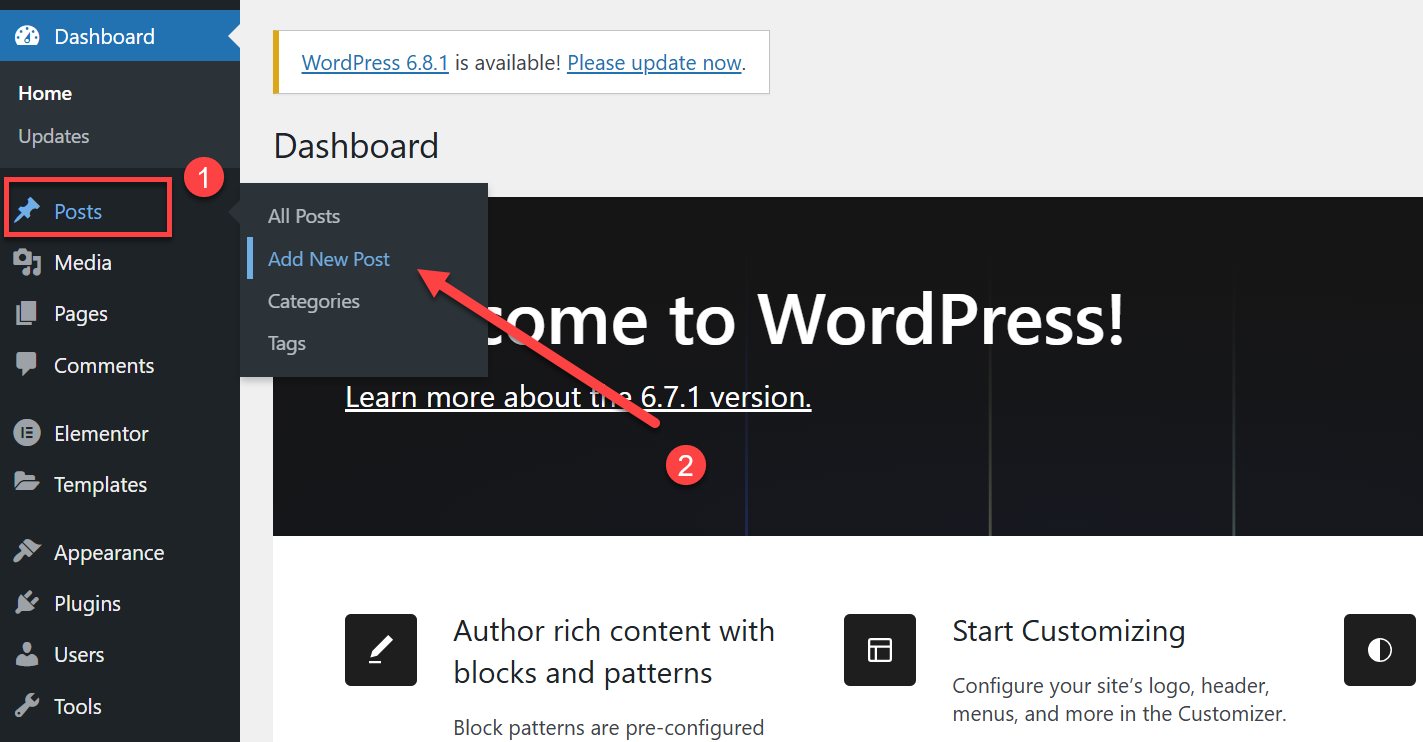The width and height of the screenshot is (1423, 742).
Task: Click the Dashboard gauge icon
Action: [x=27, y=37]
